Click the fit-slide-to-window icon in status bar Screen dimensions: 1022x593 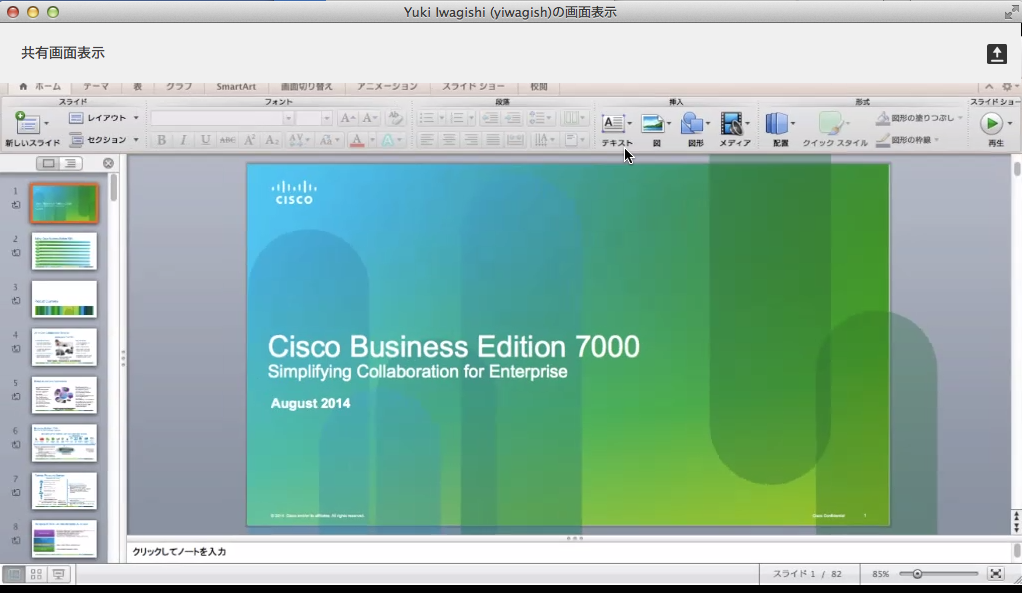point(995,574)
